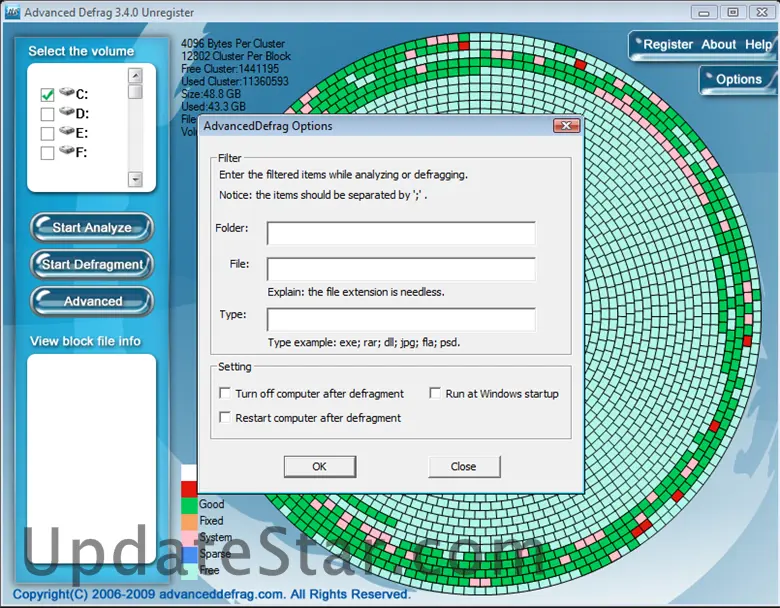The height and width of the screenshot is (608, 780).
Task: Click the volume list down arrow
Action: point(135,179)
